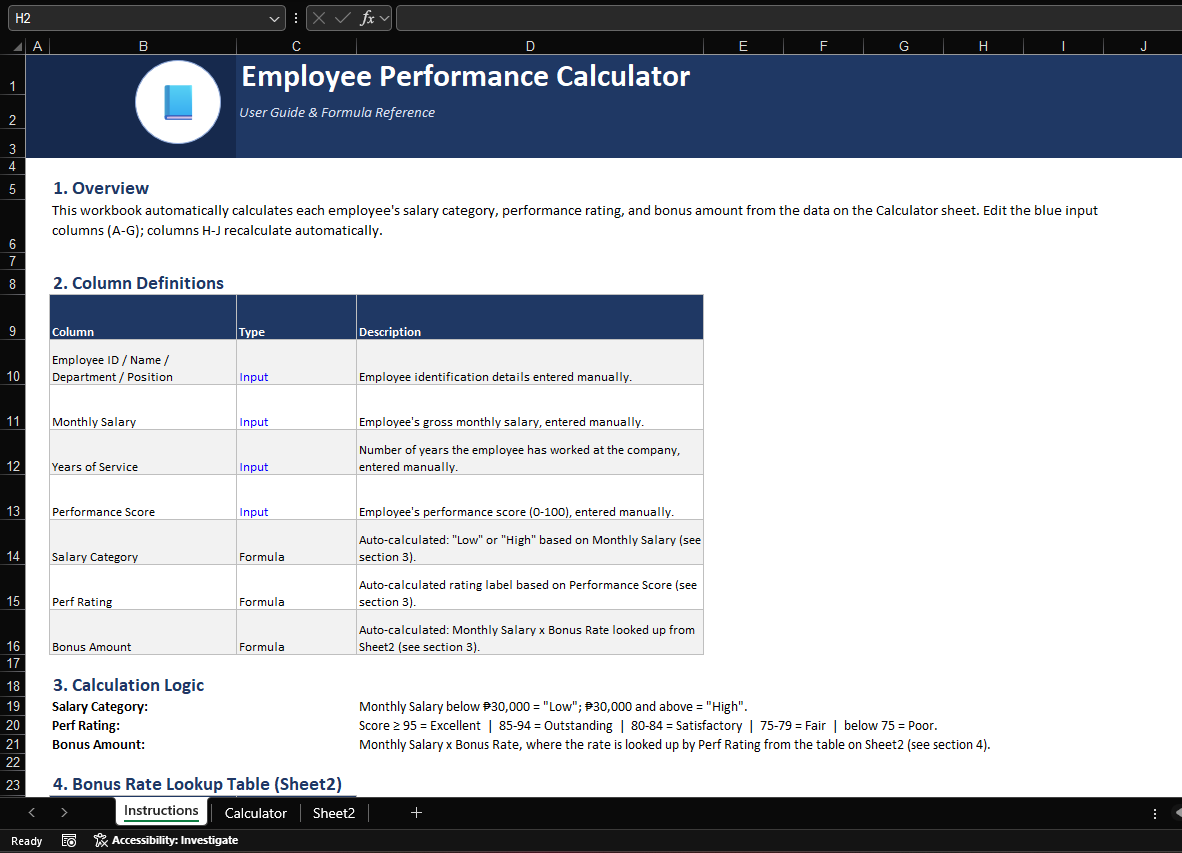Click the 'Bonus Amount:' bold label
Screen dimensions: 1182x853
(x=98, y=744)
